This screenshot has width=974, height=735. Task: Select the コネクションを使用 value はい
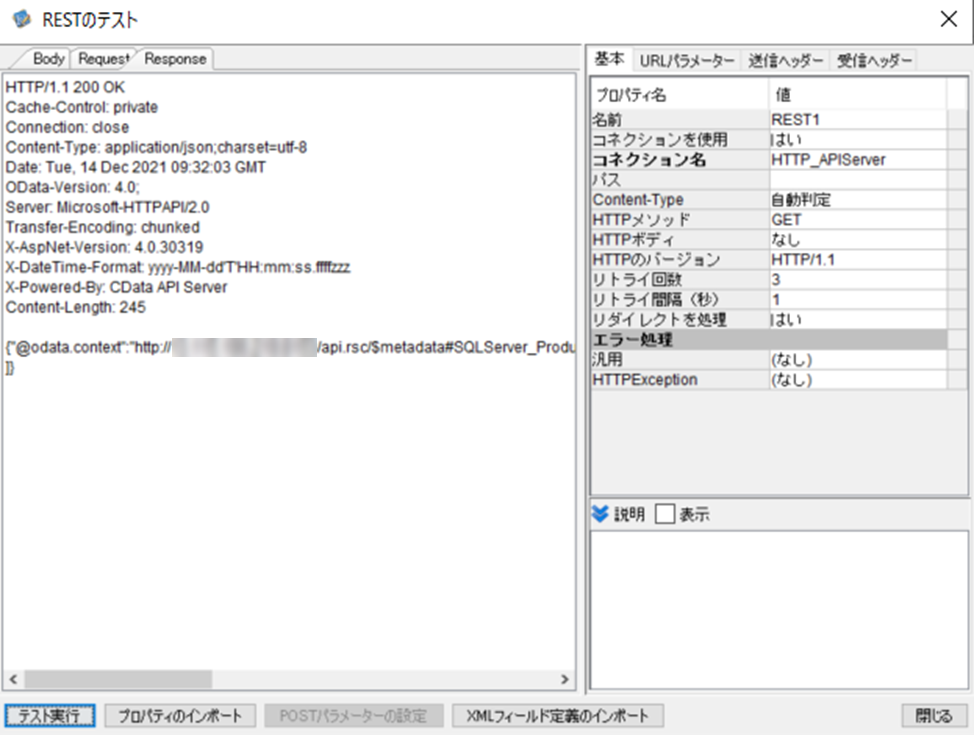pyautogui.click(x=858, y=139)
